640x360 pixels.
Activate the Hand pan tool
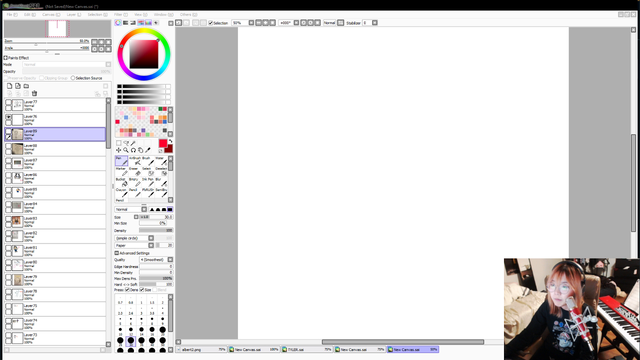tap(140, 150)
